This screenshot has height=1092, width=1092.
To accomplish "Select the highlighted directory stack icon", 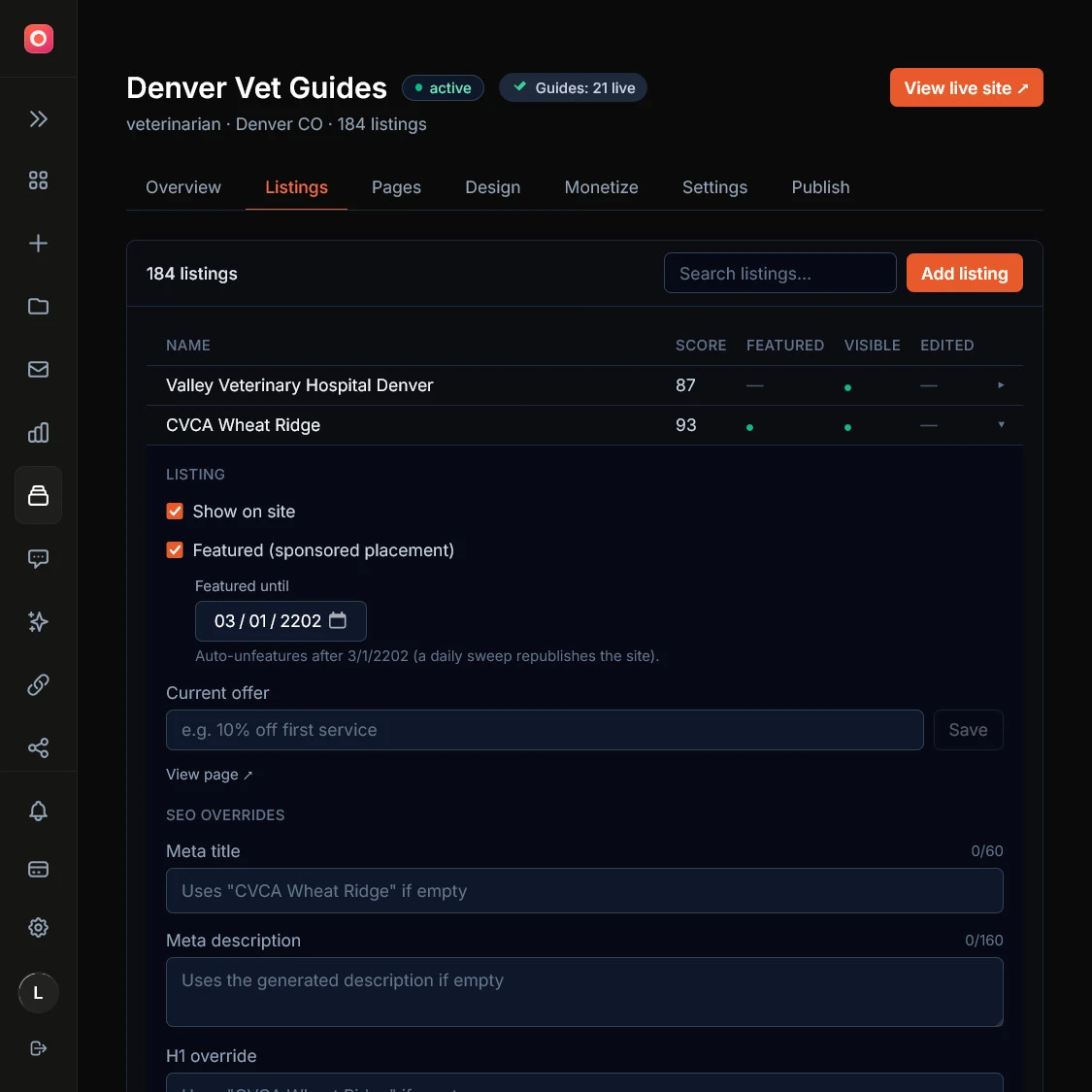I will click(x=38, y=495).
